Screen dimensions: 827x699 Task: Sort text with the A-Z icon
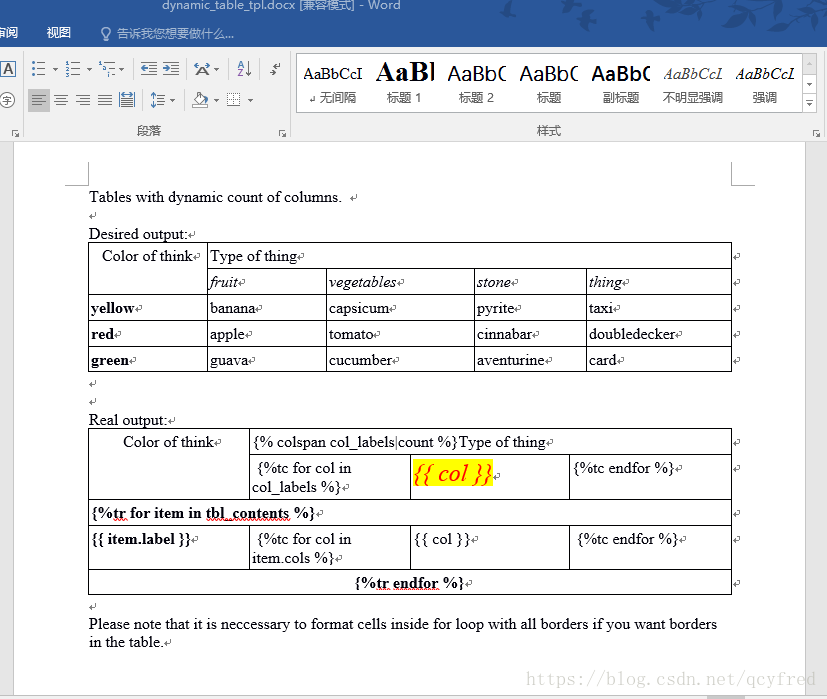(x=244, y=69)
